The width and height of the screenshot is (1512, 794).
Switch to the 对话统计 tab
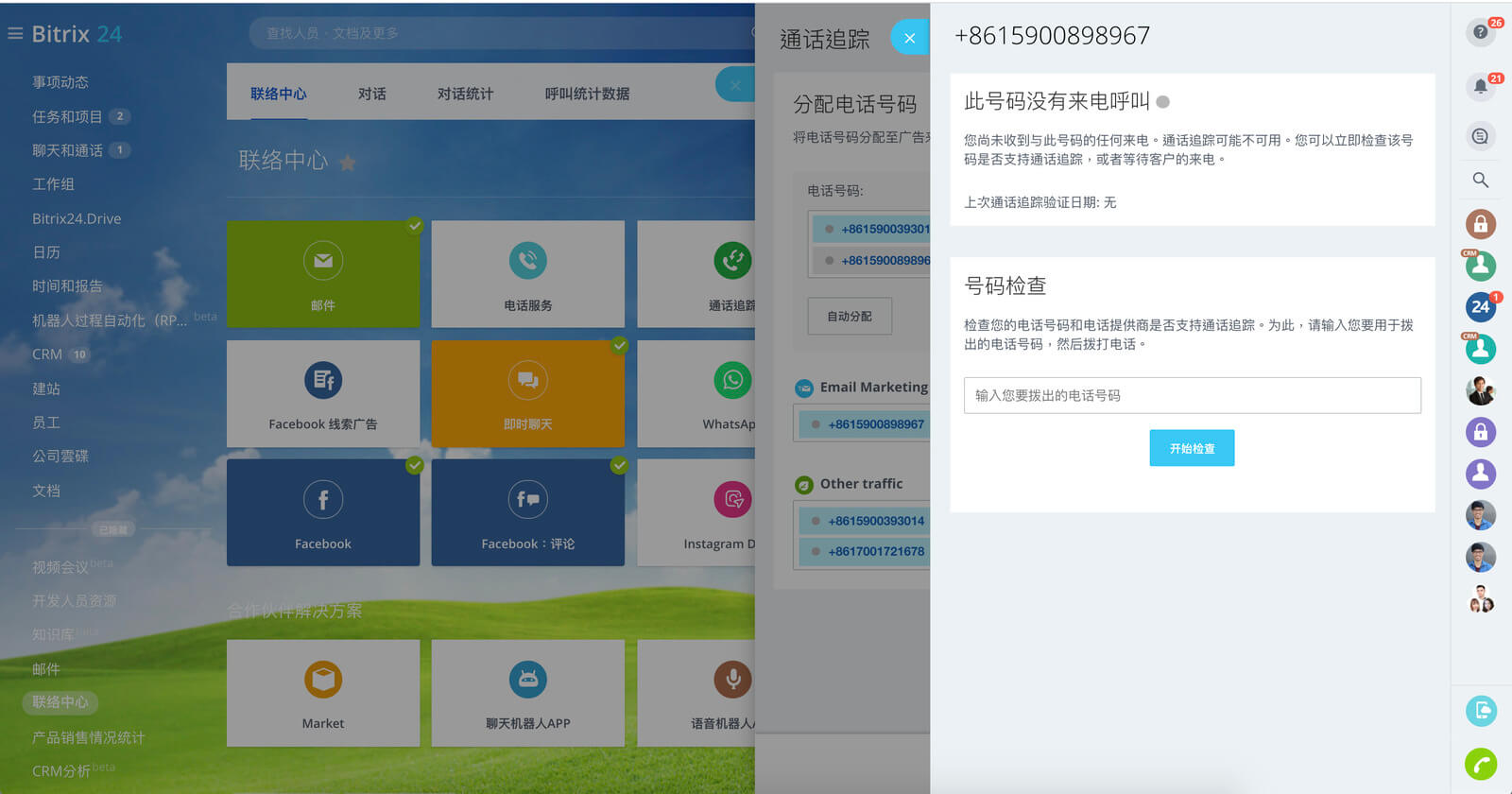pos(465,94)
